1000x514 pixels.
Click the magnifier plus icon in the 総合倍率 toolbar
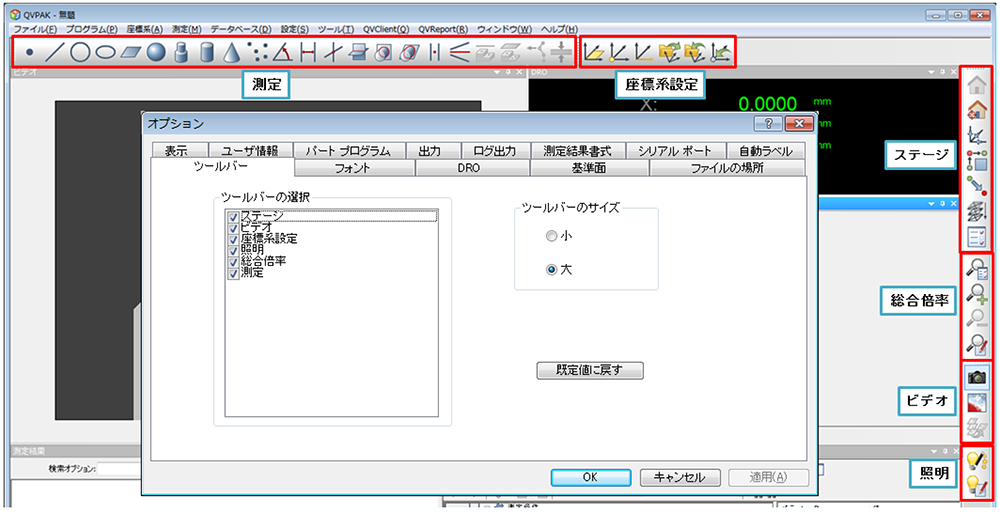pos(978,295)
